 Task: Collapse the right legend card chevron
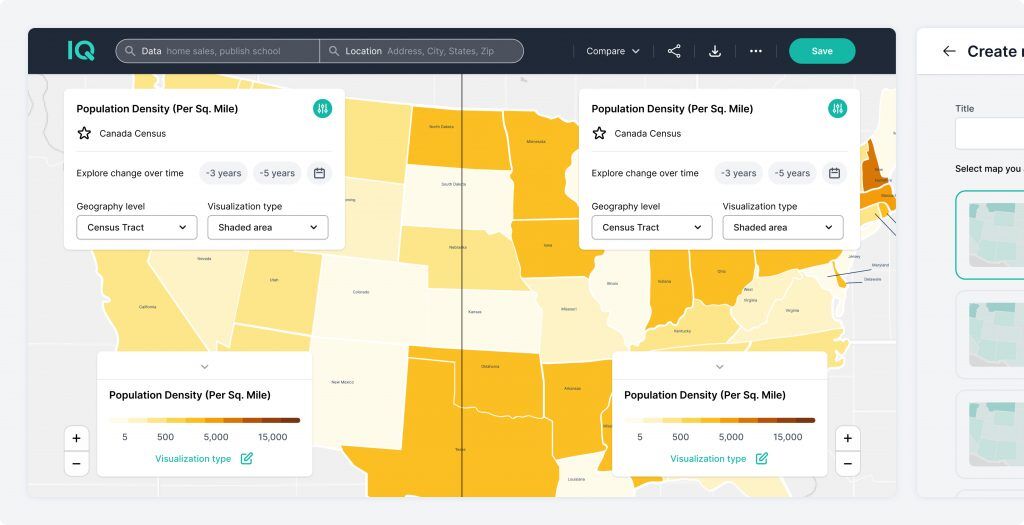coord(720,367)
